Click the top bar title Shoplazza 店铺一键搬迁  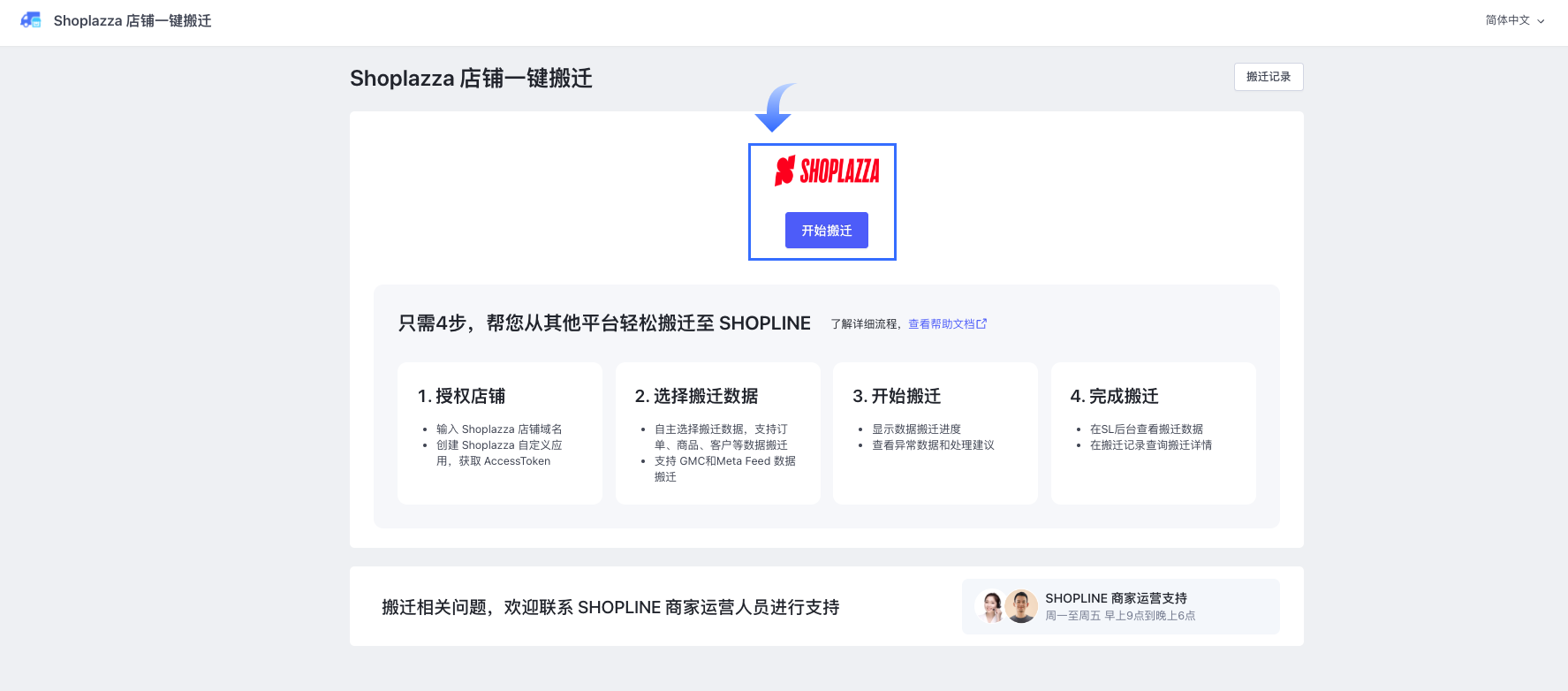tap(133, 20)
